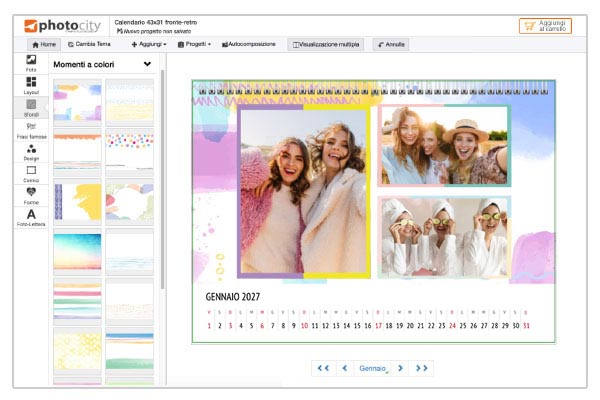
Task: Expand the Momenti a colori theme dropdown
Action: pyautogui.click(x=147, y=64)
